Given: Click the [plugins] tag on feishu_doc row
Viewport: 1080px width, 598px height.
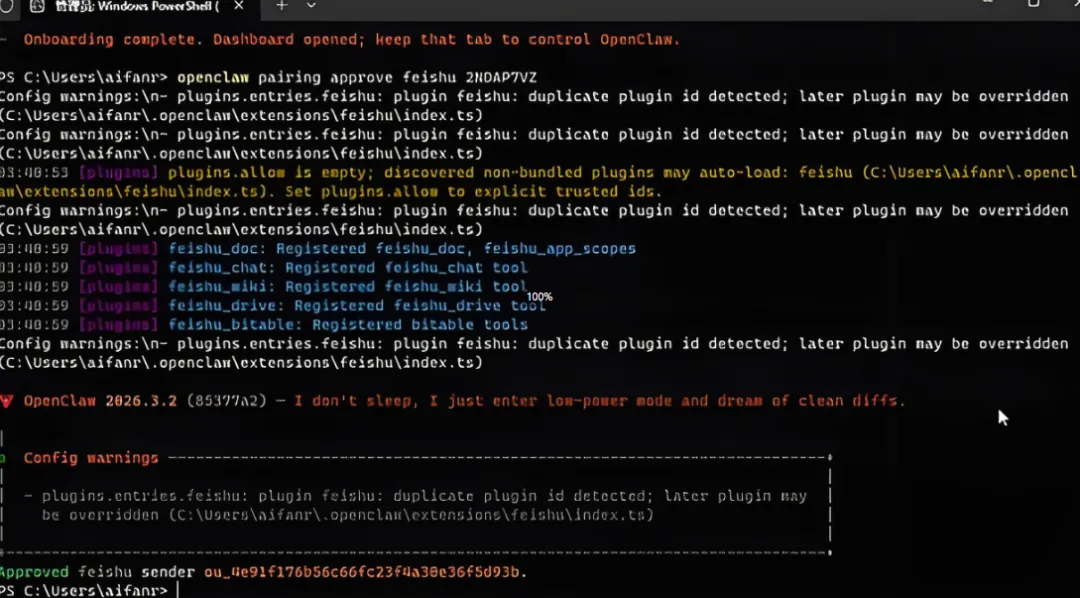Looking at the screenshot, I should (x=118, y=249).
